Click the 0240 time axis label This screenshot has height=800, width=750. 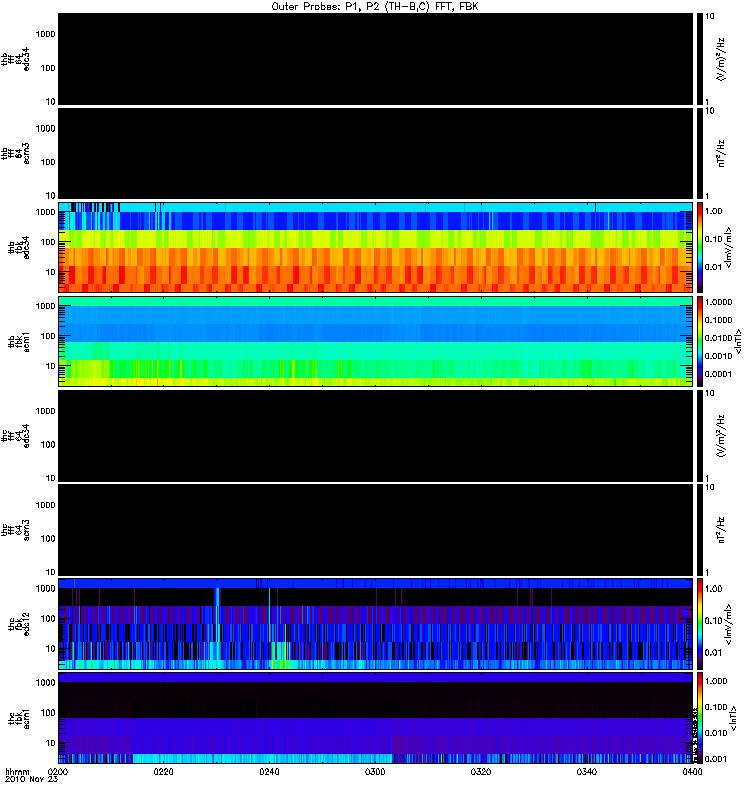click(x=269, y=771)
